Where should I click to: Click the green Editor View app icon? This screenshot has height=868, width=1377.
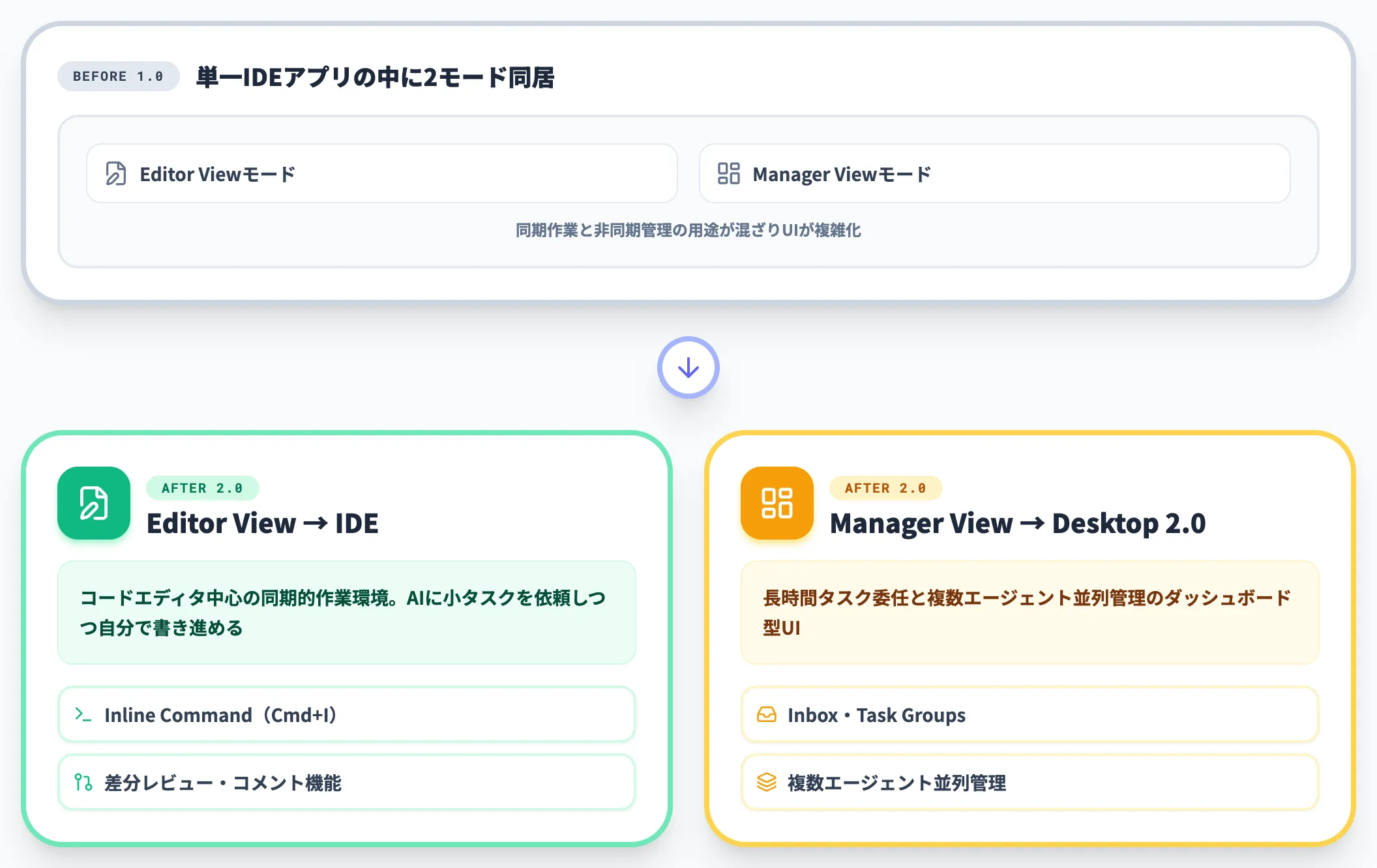[x=94, y=503]
